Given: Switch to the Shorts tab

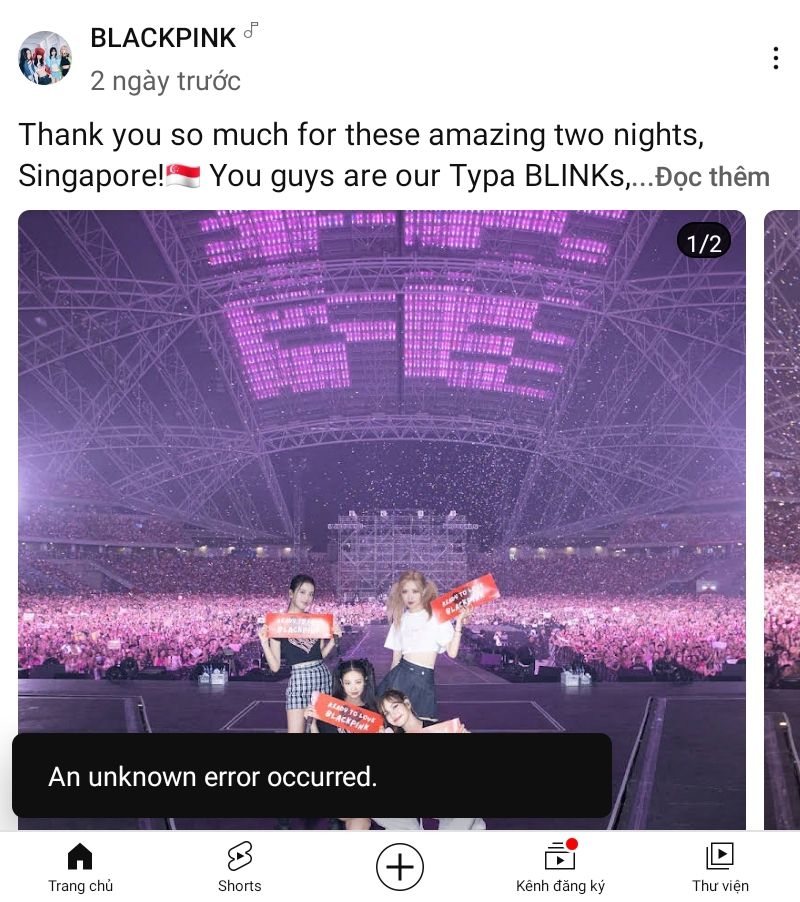Looking at the screenshot, I should coord(239,867).
